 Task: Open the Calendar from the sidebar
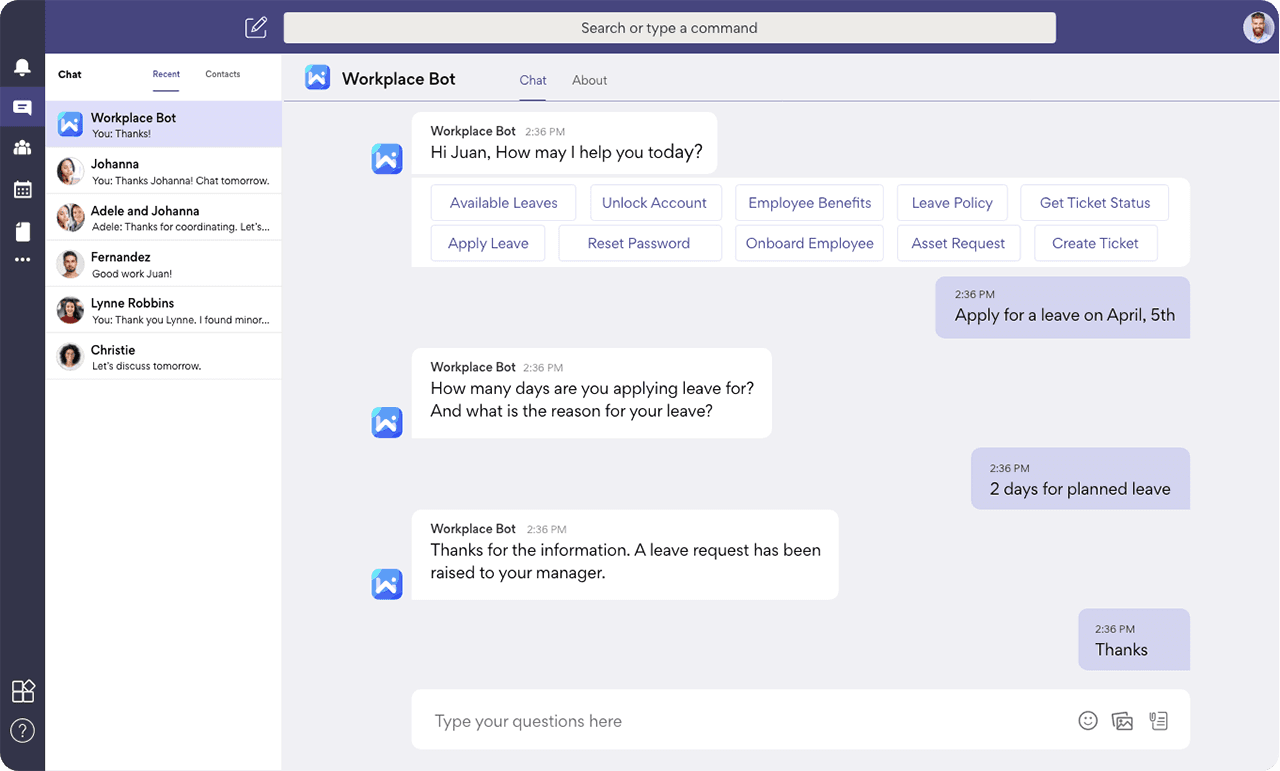tap(22, 189)
